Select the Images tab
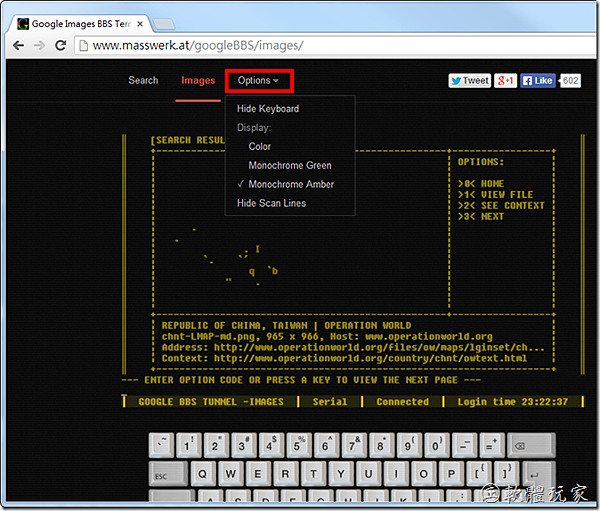The width and height of the screenshot is (600, 511). 198,80
